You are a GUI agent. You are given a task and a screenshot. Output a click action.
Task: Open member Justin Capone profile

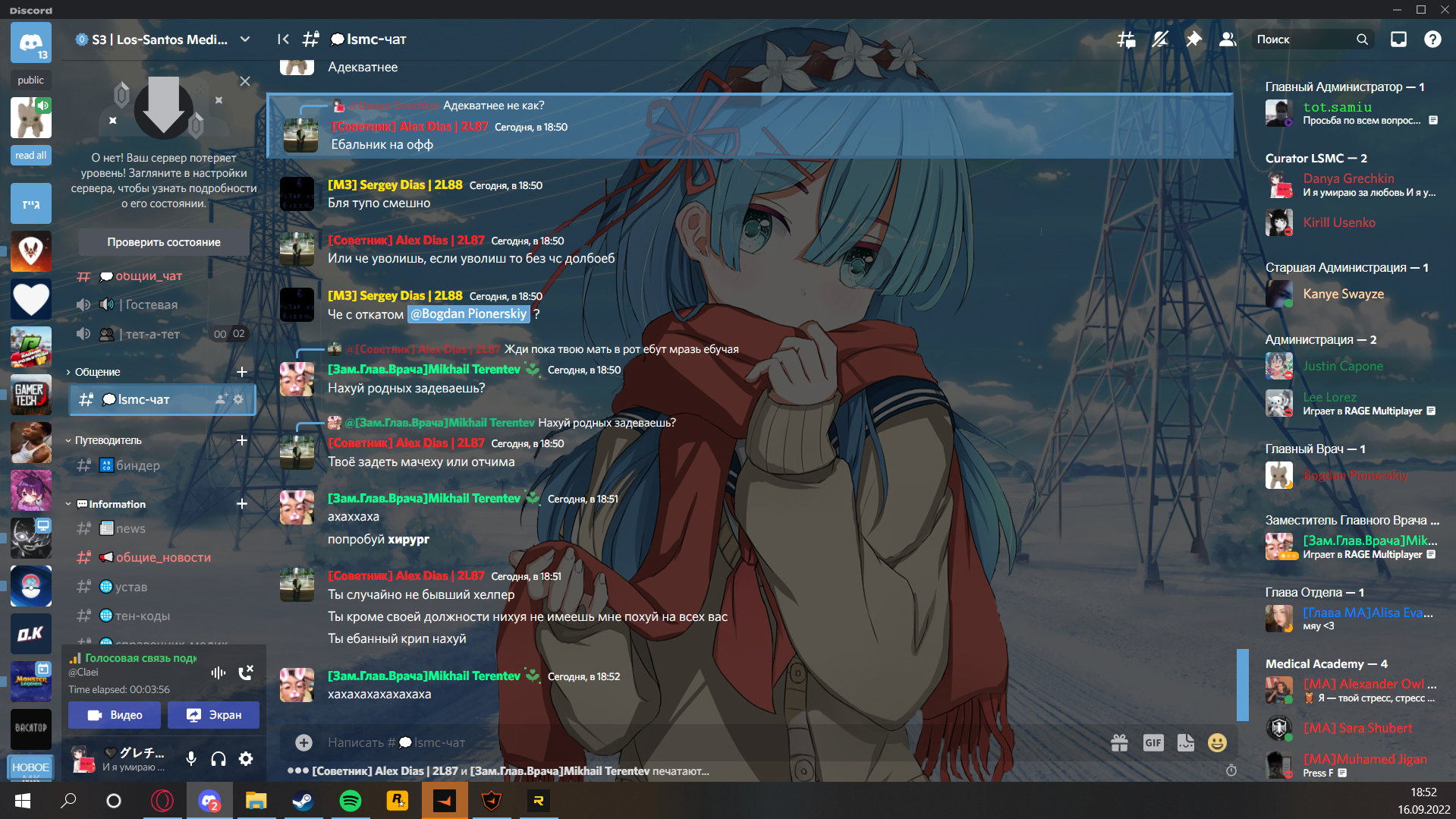pyautogui.click(x=1351, y=366)
